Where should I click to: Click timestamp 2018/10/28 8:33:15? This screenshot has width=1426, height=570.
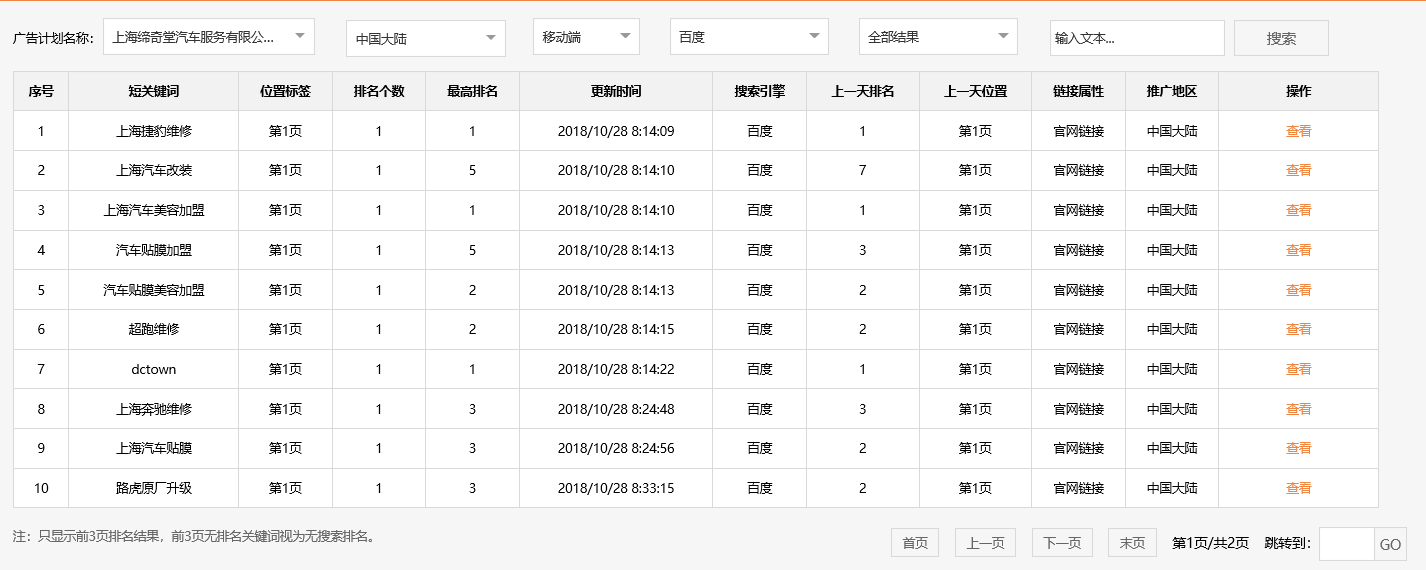point(616,488)
